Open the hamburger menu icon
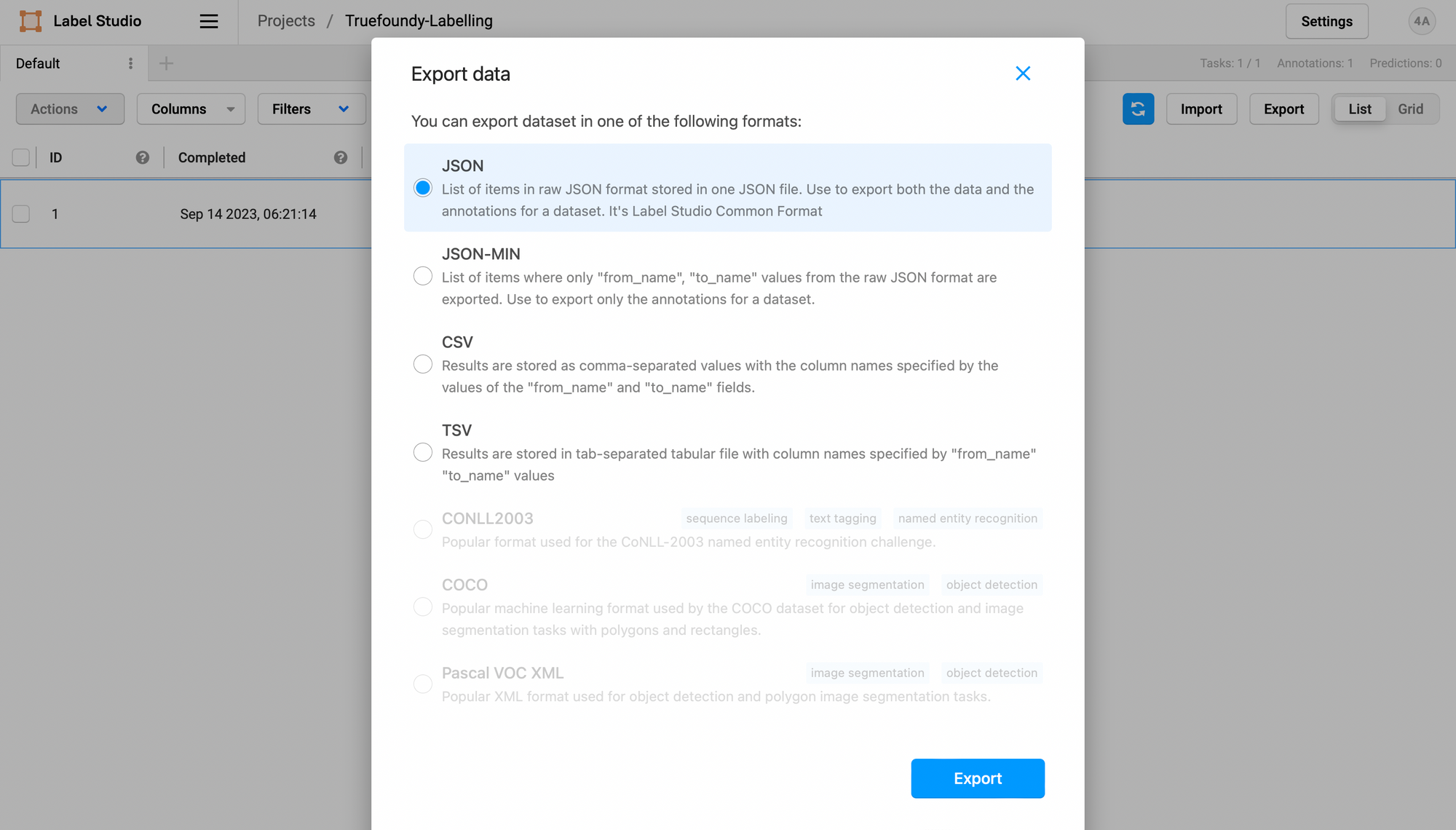This screenshot has width=1456, height=830. (x=209, y=21)
